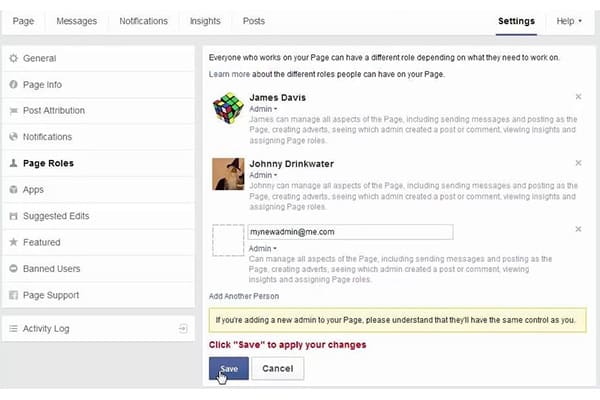This screenshot has width=600, height=400.
Task: Click the Post Attribution flag icon
Action: pyautogui.click(x=13, y=111)
